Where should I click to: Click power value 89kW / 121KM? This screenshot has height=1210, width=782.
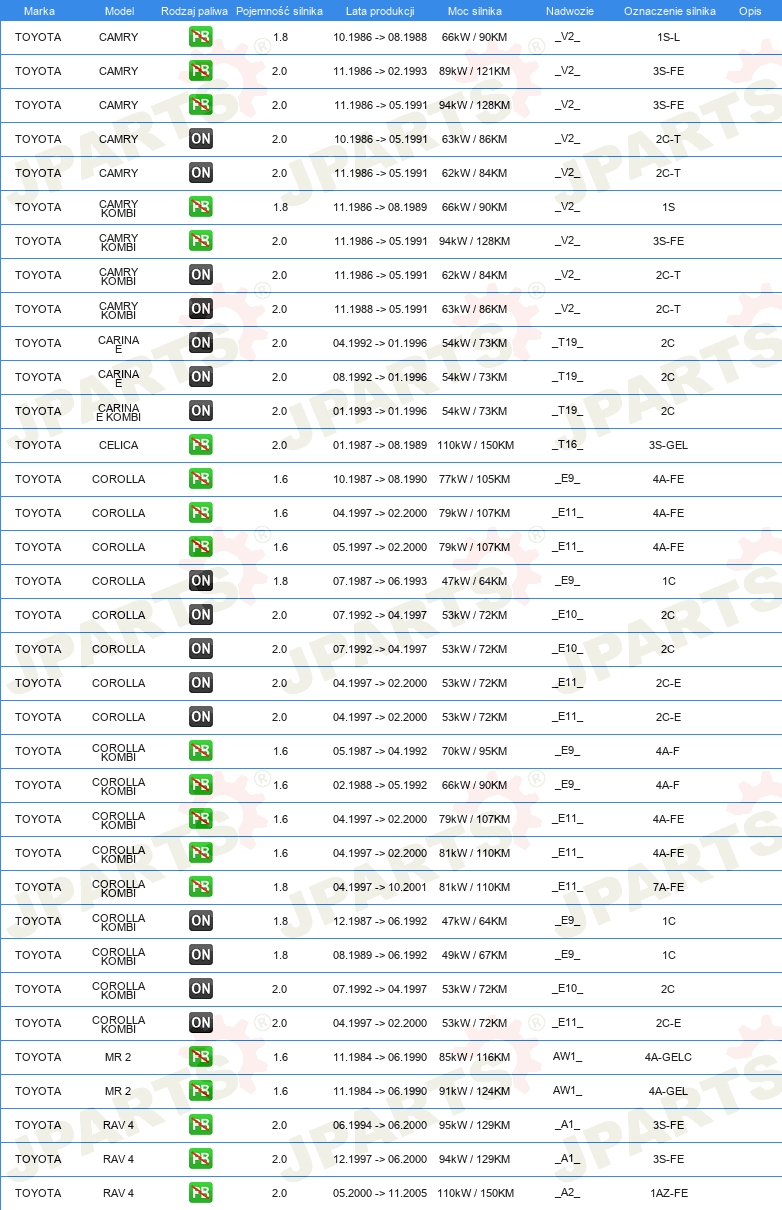click(x=475, y=71)
